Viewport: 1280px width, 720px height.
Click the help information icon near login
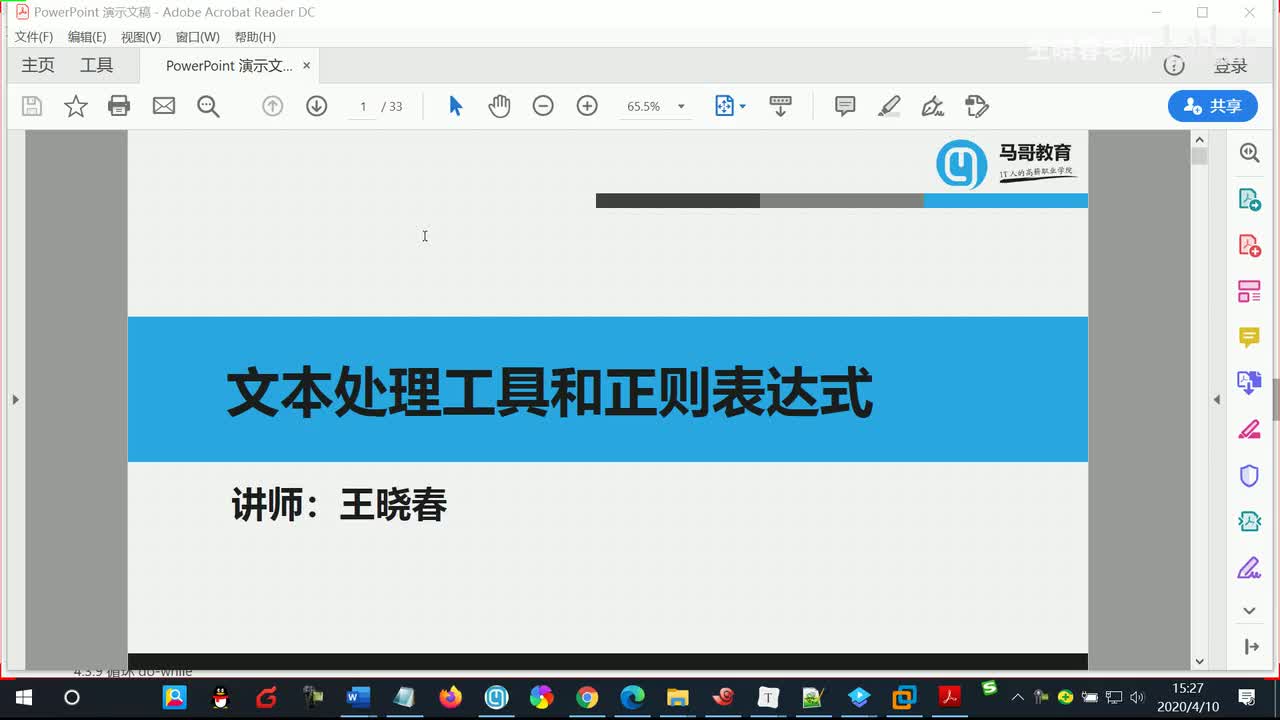tap(1174, 65)
